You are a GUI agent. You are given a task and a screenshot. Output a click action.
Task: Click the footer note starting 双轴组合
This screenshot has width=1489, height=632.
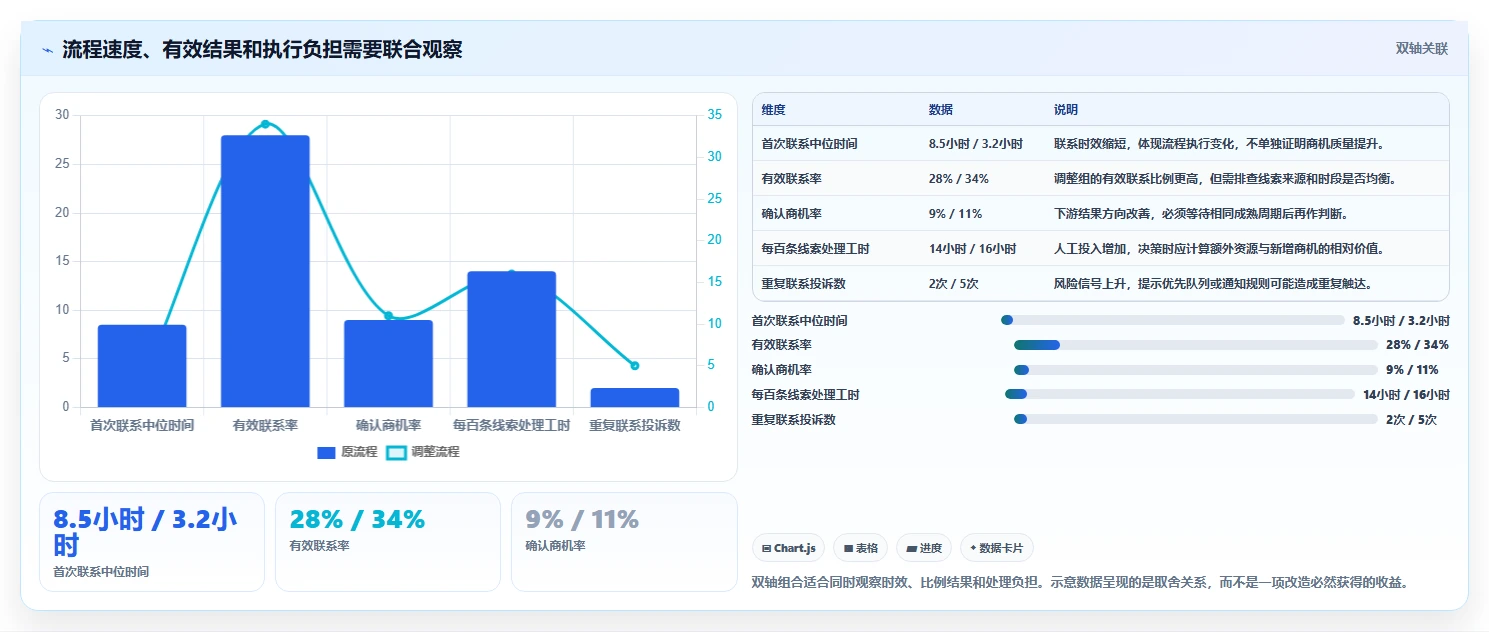pos(1080,582)
